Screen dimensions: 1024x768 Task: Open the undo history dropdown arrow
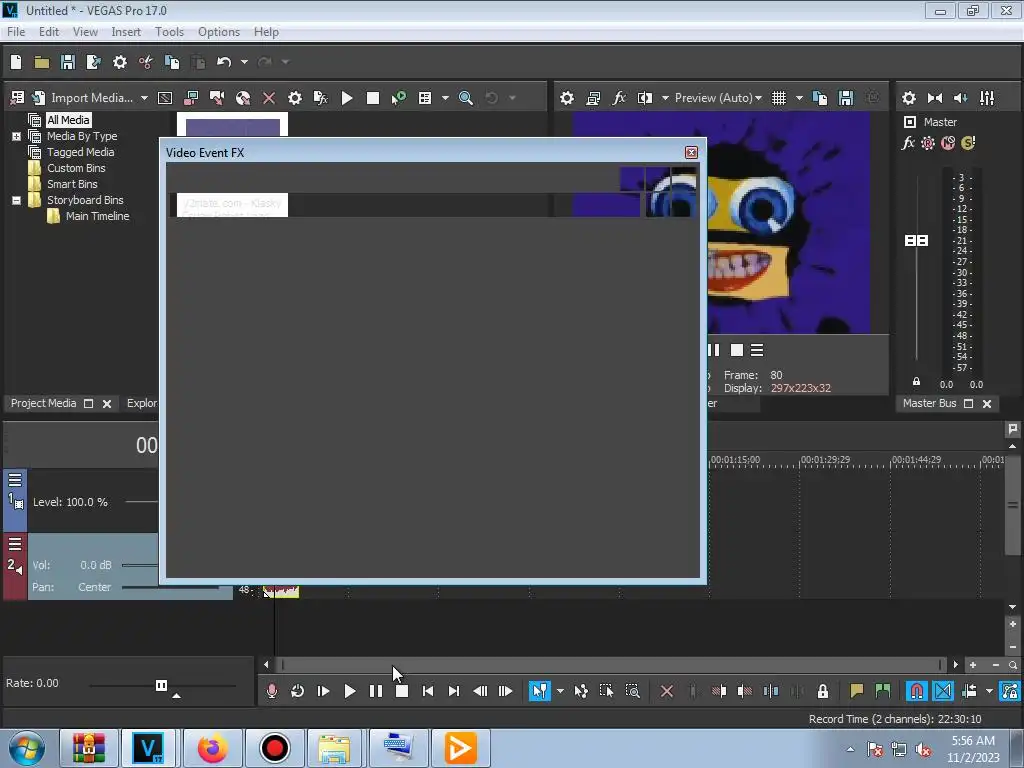(244, 62)
